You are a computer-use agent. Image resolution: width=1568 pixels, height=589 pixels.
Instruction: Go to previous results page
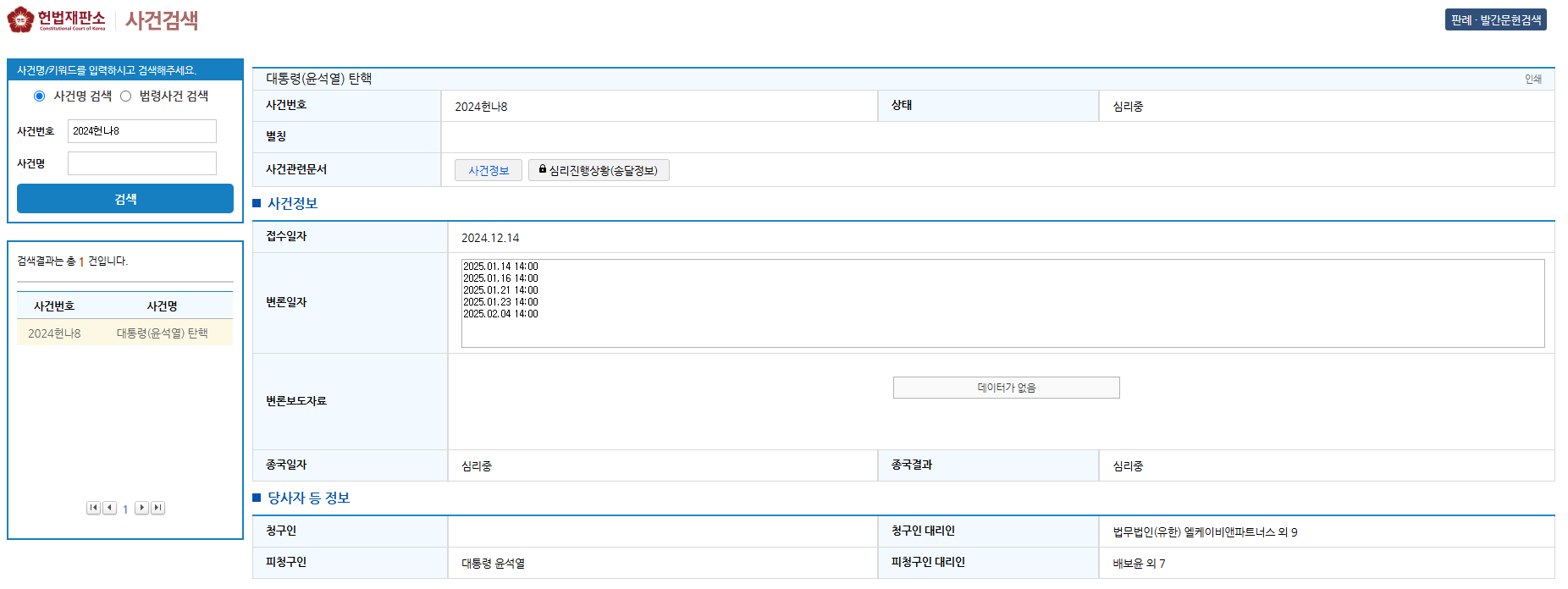109,508
